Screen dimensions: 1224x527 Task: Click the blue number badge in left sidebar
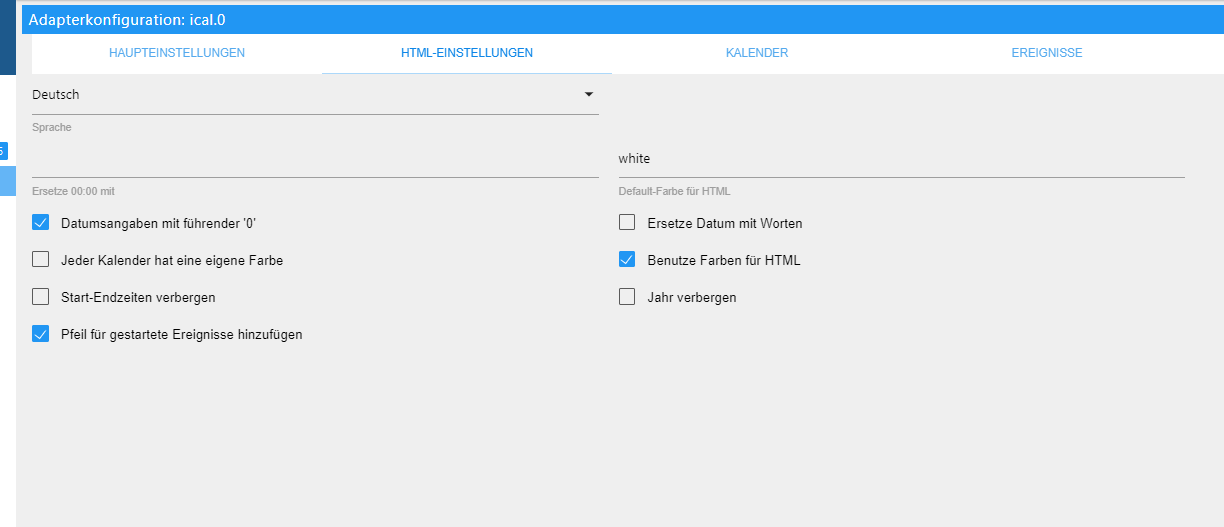3,151
